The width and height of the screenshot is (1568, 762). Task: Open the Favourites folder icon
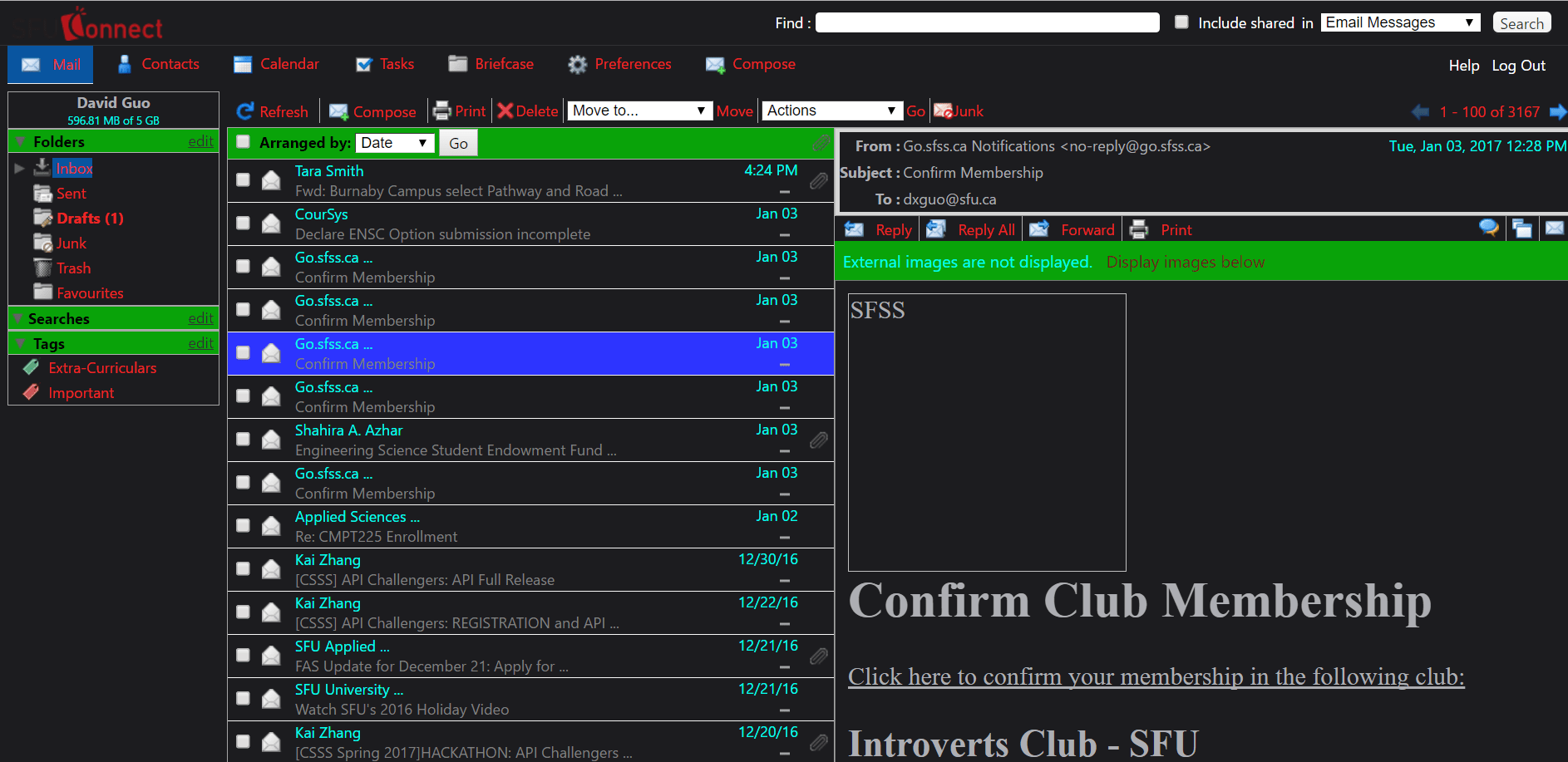point(42,292)
